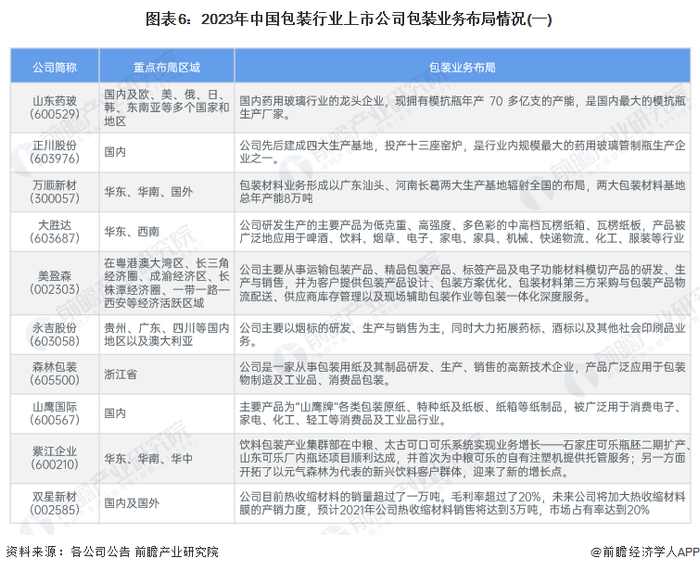Select the 永吉股份 (603058) company cell
This screenshot has width=700, height=571.
pyautogui.click(x=54, y=335)
